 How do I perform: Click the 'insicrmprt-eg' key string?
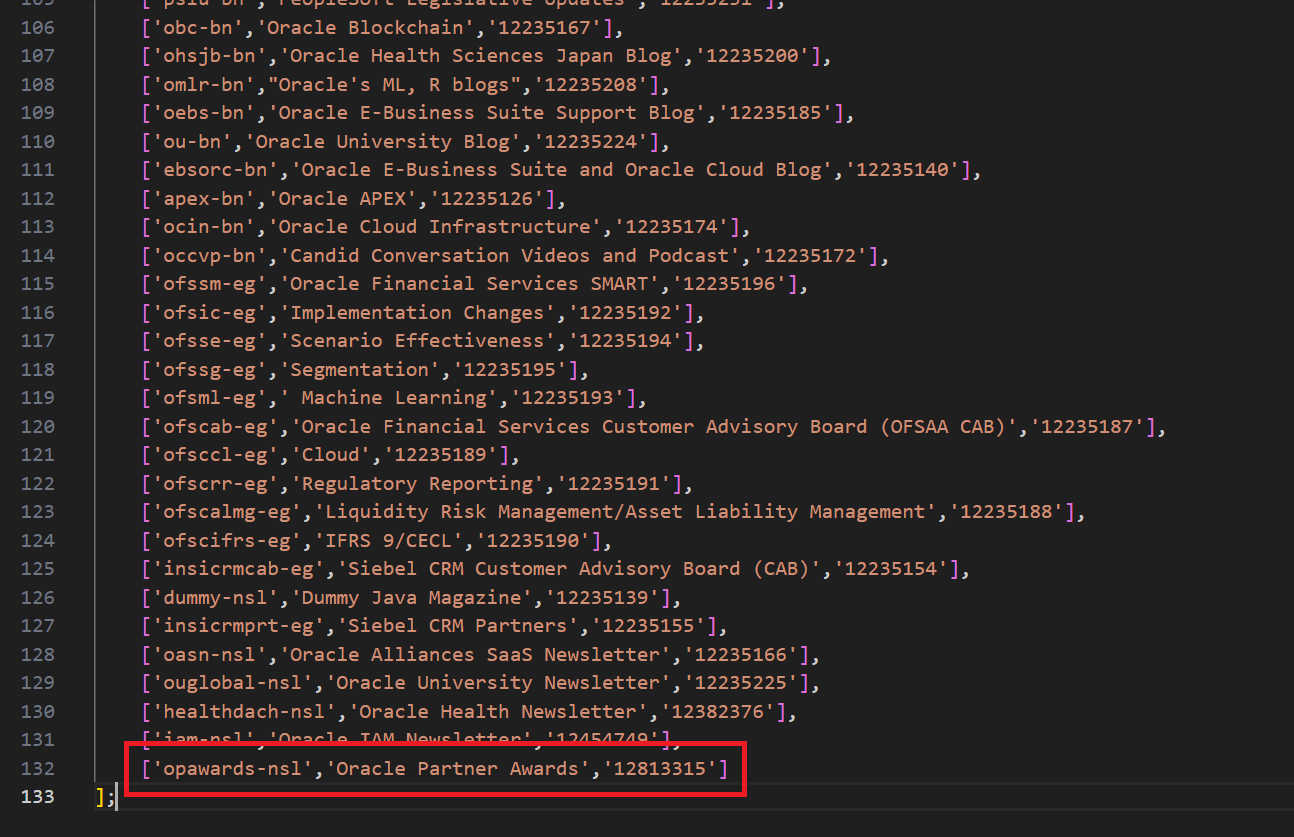(237, 626)
